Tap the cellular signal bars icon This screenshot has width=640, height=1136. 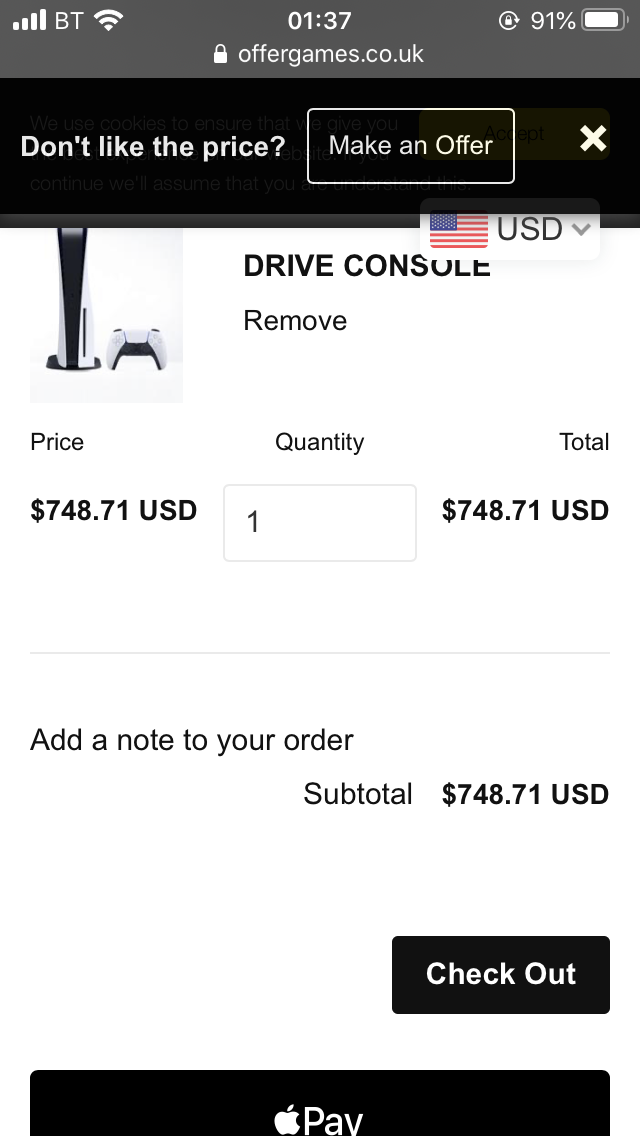tap(30, 20)
